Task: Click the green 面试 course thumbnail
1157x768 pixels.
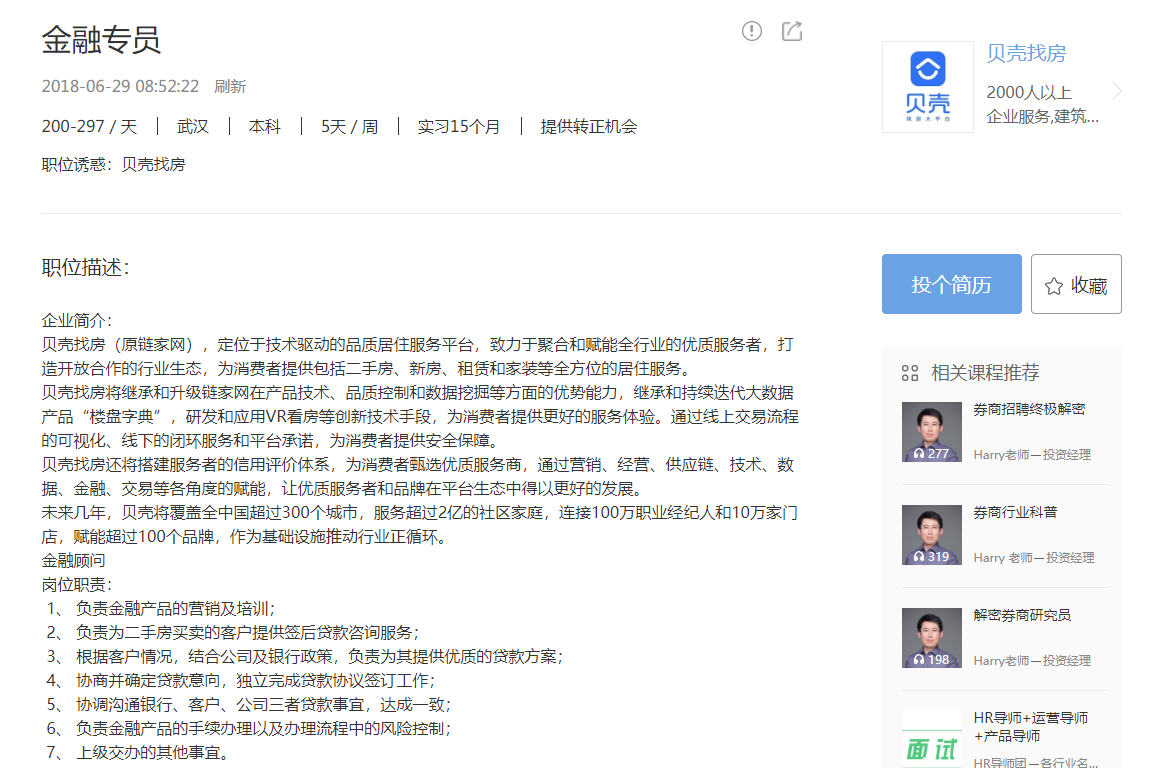Action: pyautogui.click(x=931, y=740)
